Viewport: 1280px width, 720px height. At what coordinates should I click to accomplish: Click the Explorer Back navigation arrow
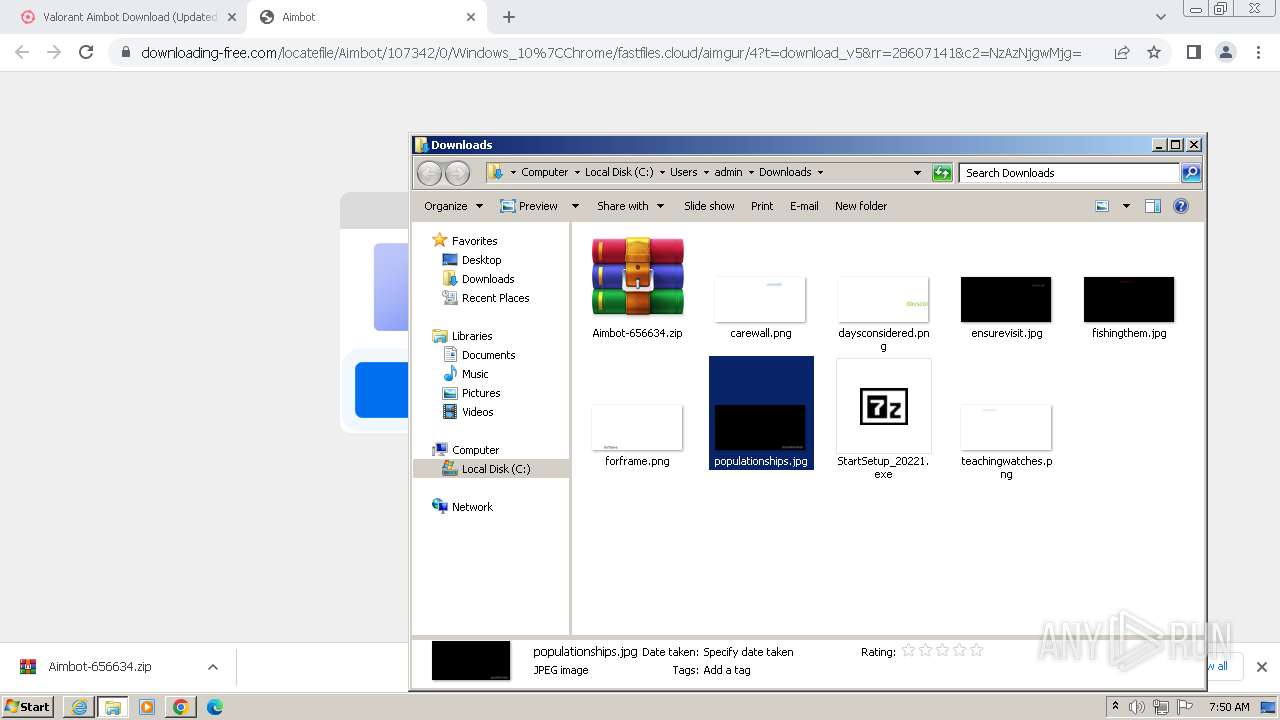coord(429,173)
